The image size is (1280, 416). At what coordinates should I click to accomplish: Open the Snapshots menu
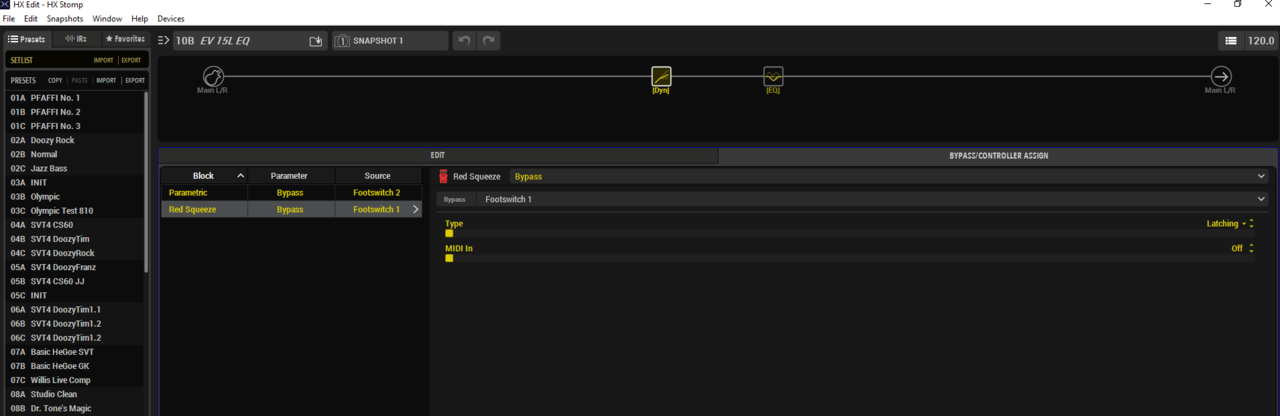tap(65, 19)
